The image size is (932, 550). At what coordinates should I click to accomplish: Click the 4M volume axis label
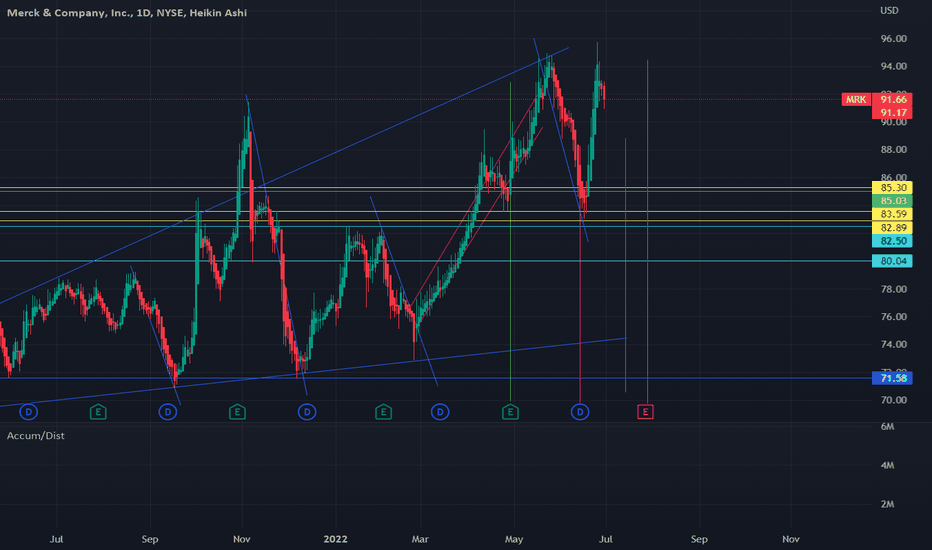[x=887, y=466]
